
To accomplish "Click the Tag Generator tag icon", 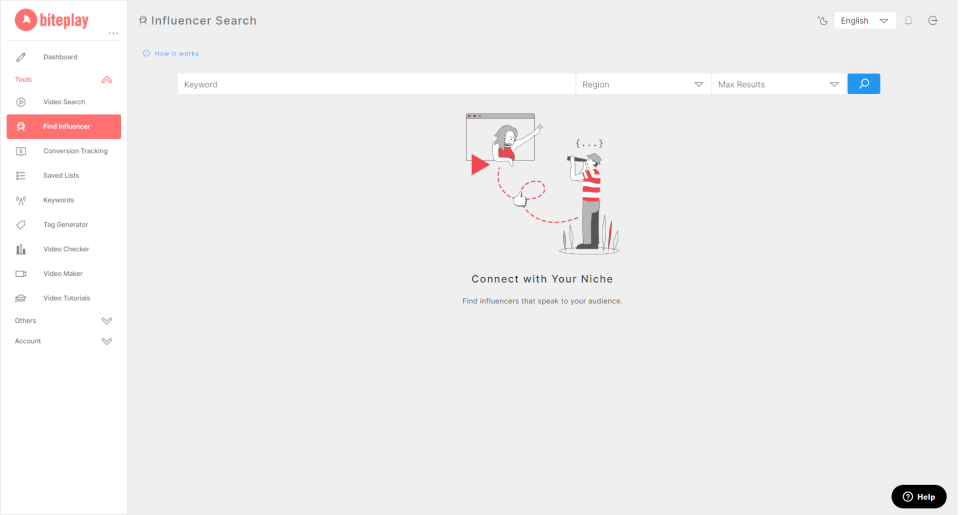I will click(21, 225).
